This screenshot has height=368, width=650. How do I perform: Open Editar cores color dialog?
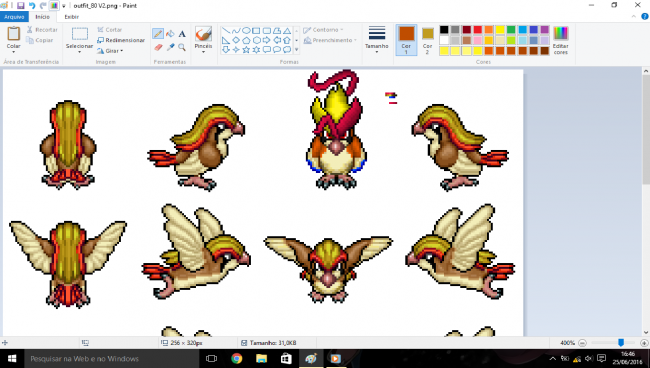(560, 40)
